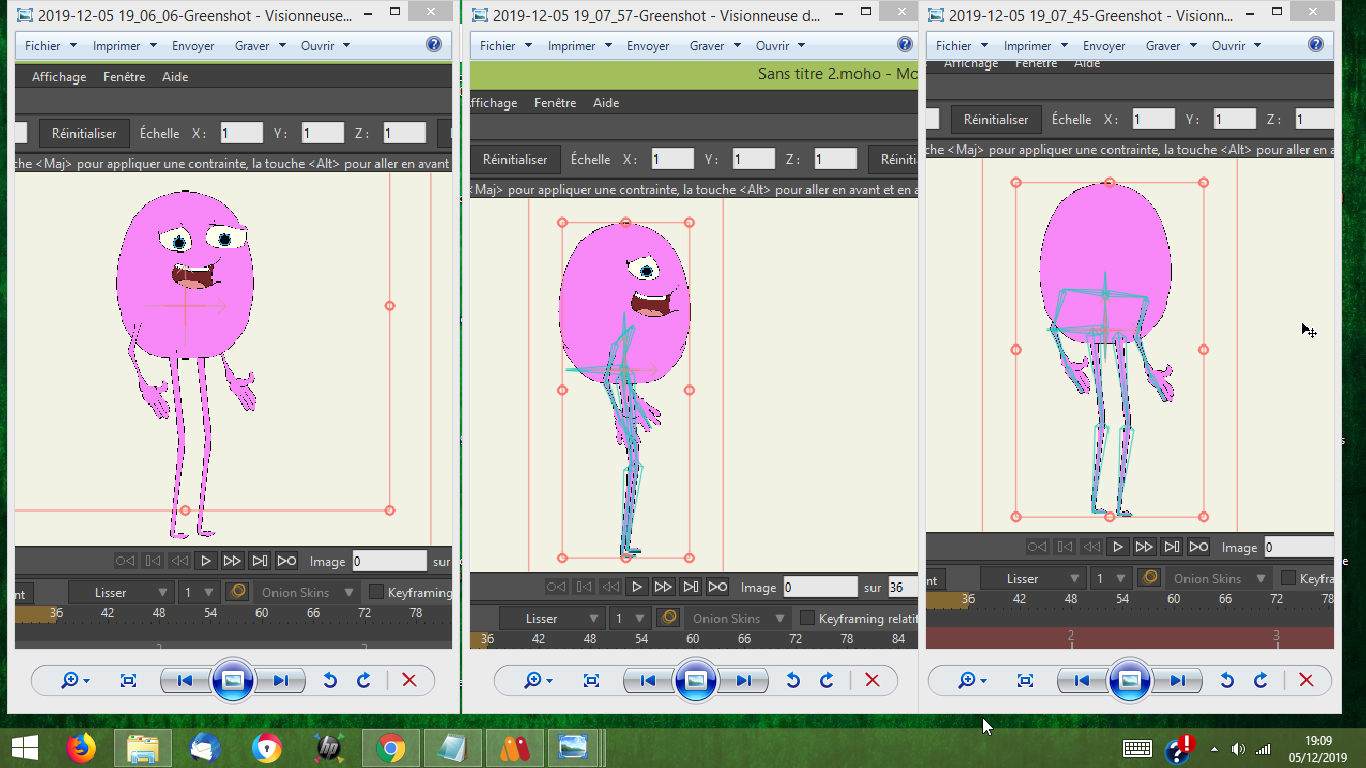Rotate counterclockwise in 19_06_06 viewer window
The width and height of the screenshot is (1366, 768).
click(329, 681)
